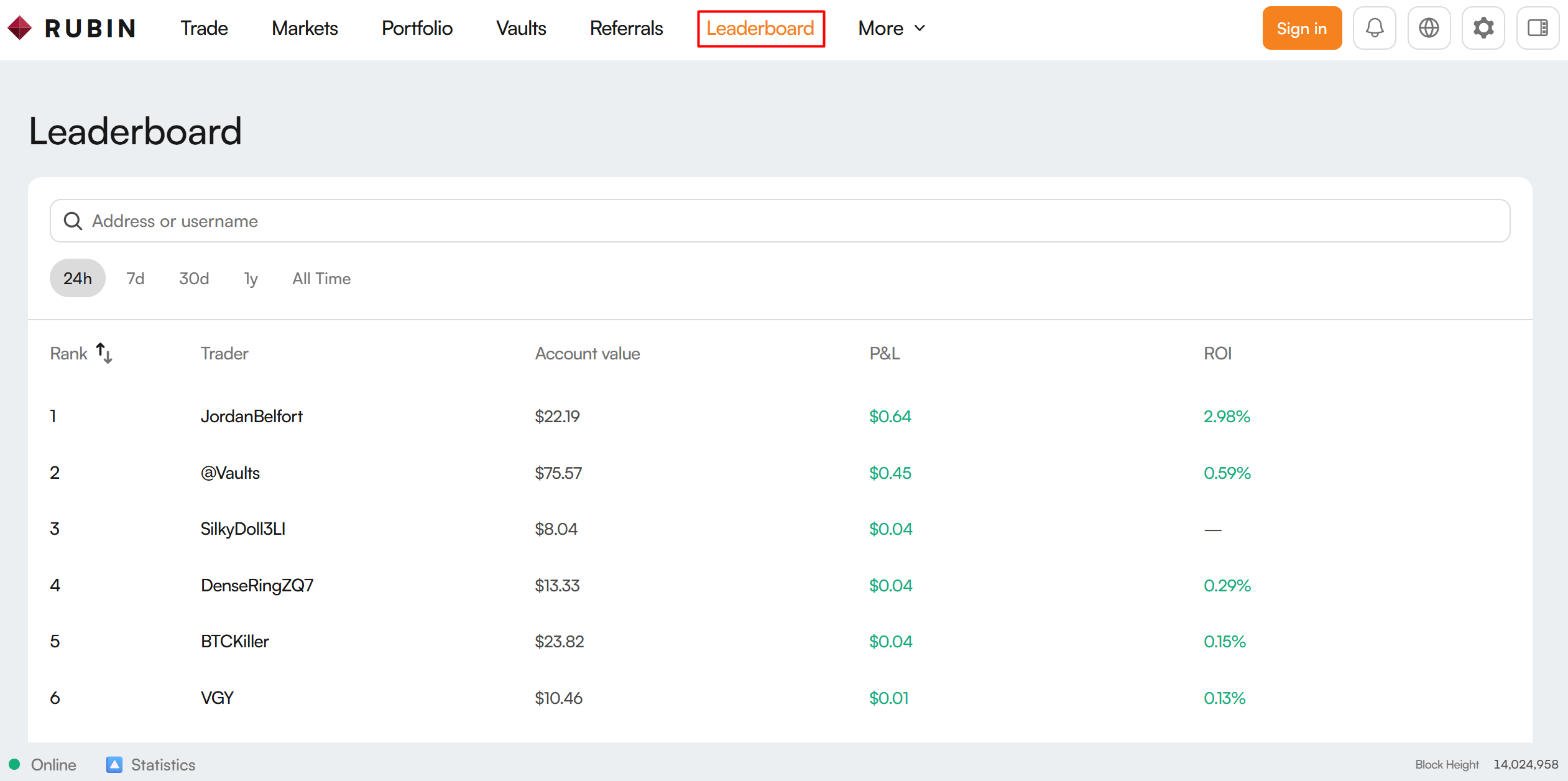Open trader JordanBelfort
Screen dimensions: 1568x781
pos(251,416)
